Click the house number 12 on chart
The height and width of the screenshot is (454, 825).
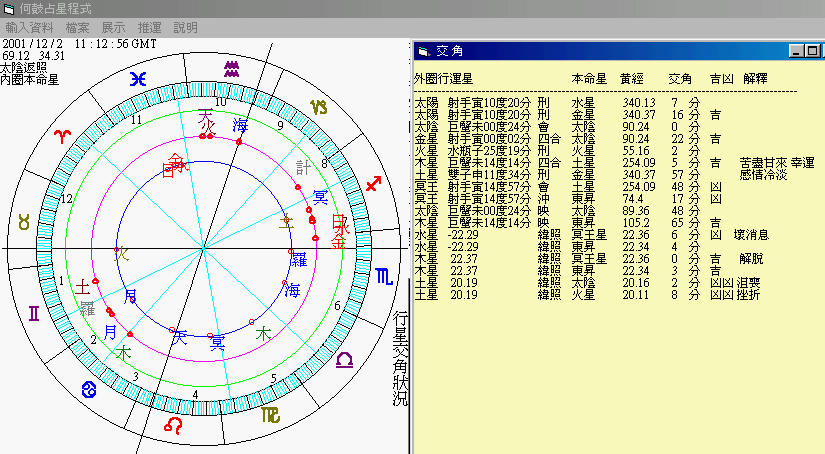(66, 199)
